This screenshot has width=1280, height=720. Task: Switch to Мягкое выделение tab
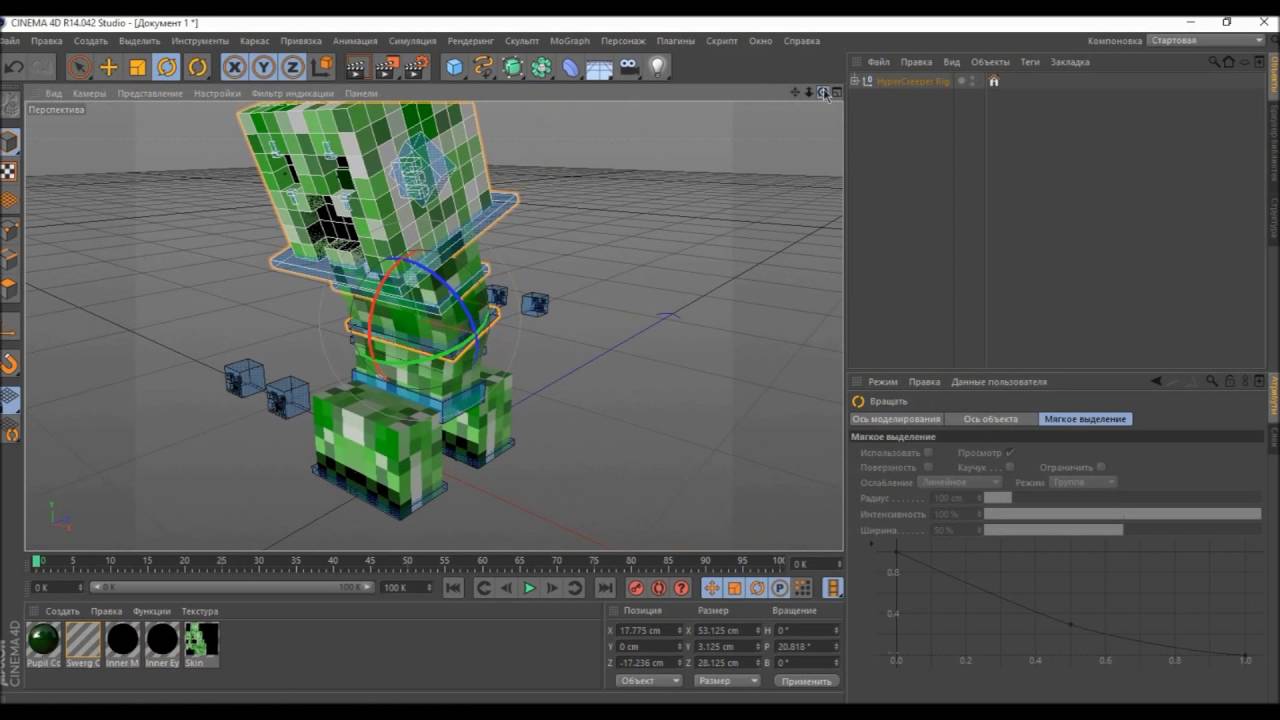(1085, 419)
